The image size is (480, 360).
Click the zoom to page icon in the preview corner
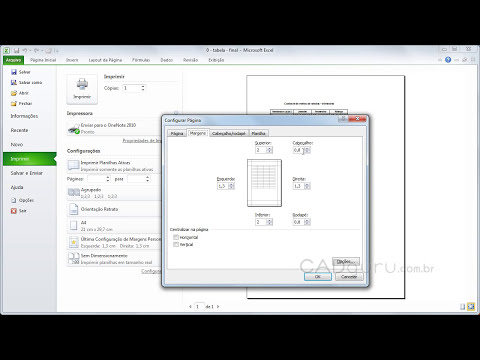(x=471, y=306)
